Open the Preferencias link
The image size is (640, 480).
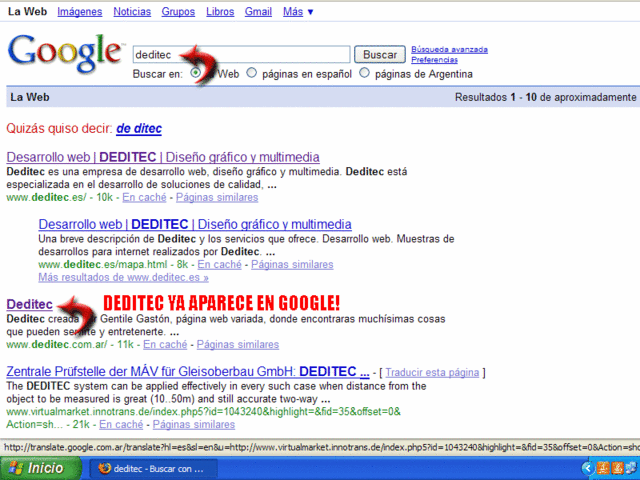point(434,60)
